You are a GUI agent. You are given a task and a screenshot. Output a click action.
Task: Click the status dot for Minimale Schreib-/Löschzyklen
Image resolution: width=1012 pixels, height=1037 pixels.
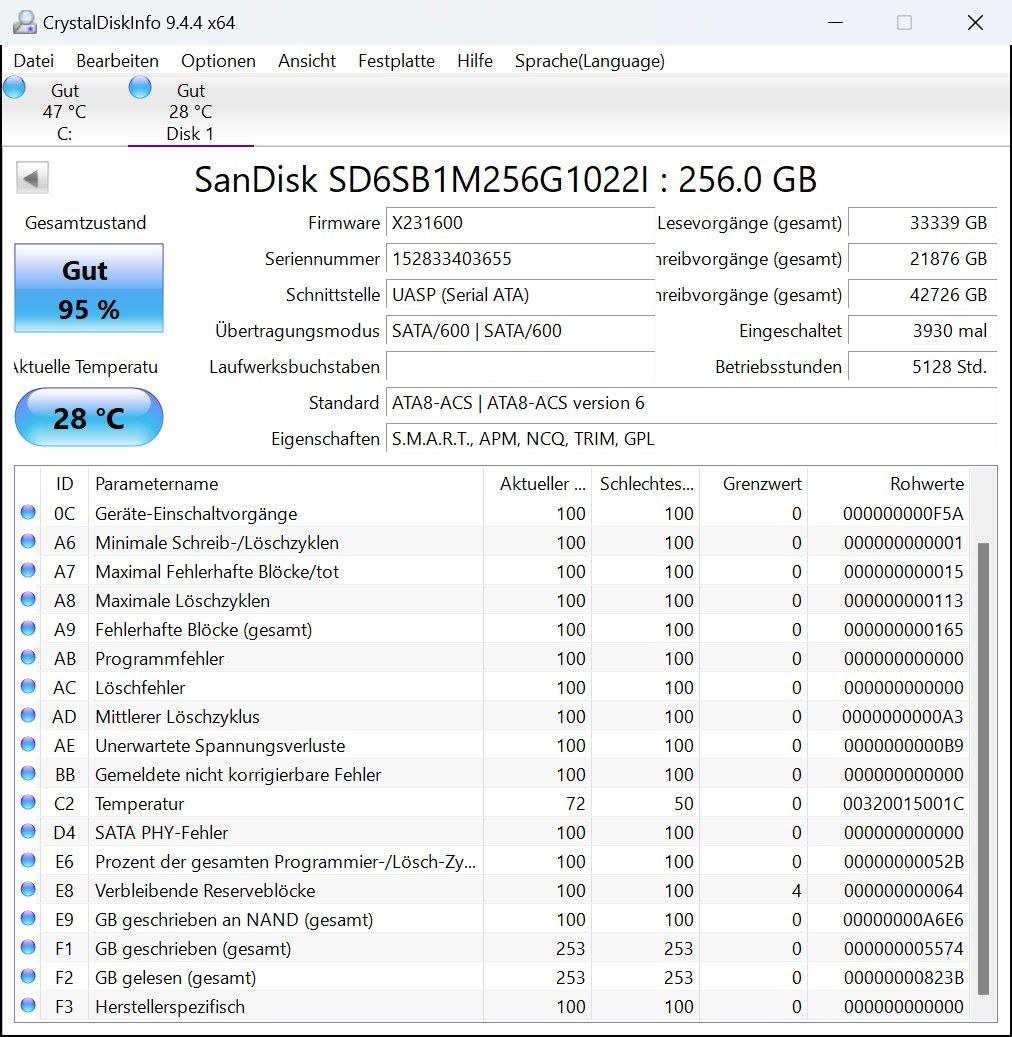tap(28, 542)
